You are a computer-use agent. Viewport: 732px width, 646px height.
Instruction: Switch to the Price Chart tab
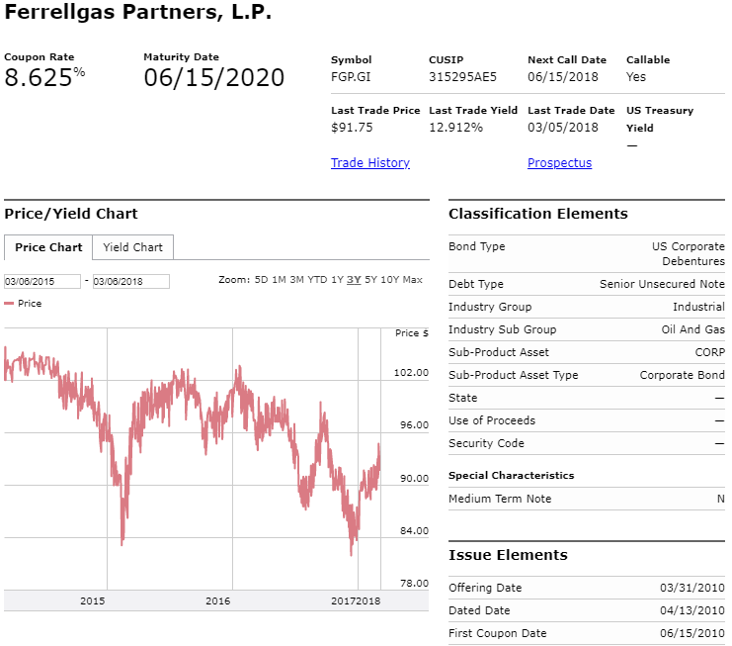click(x=49, y=247)
